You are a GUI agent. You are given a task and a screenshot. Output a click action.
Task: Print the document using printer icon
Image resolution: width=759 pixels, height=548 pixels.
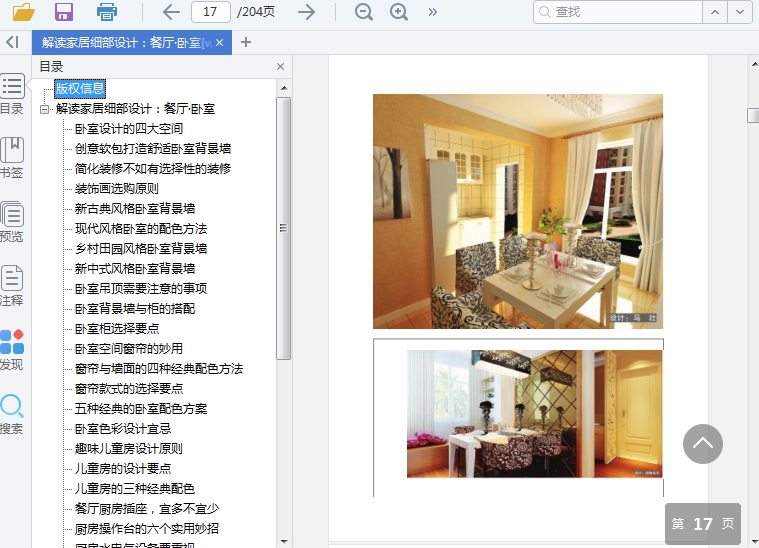[x=106, y=12]
